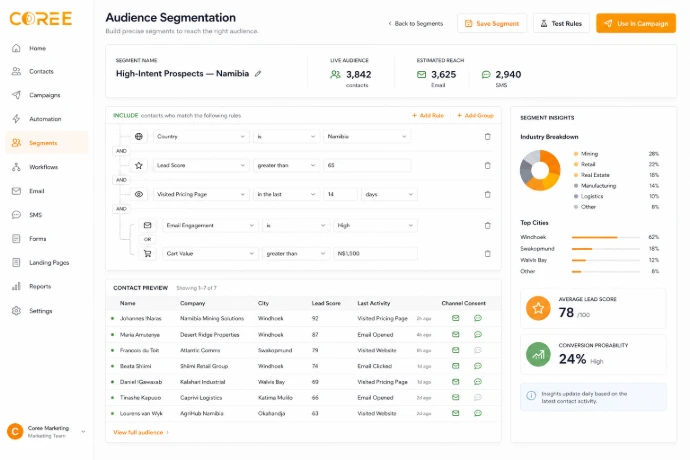Open Landing Pages in sidebar
The height and width of the screenshot is (460, 690).
pyautogui.click(x=47, y=262)
